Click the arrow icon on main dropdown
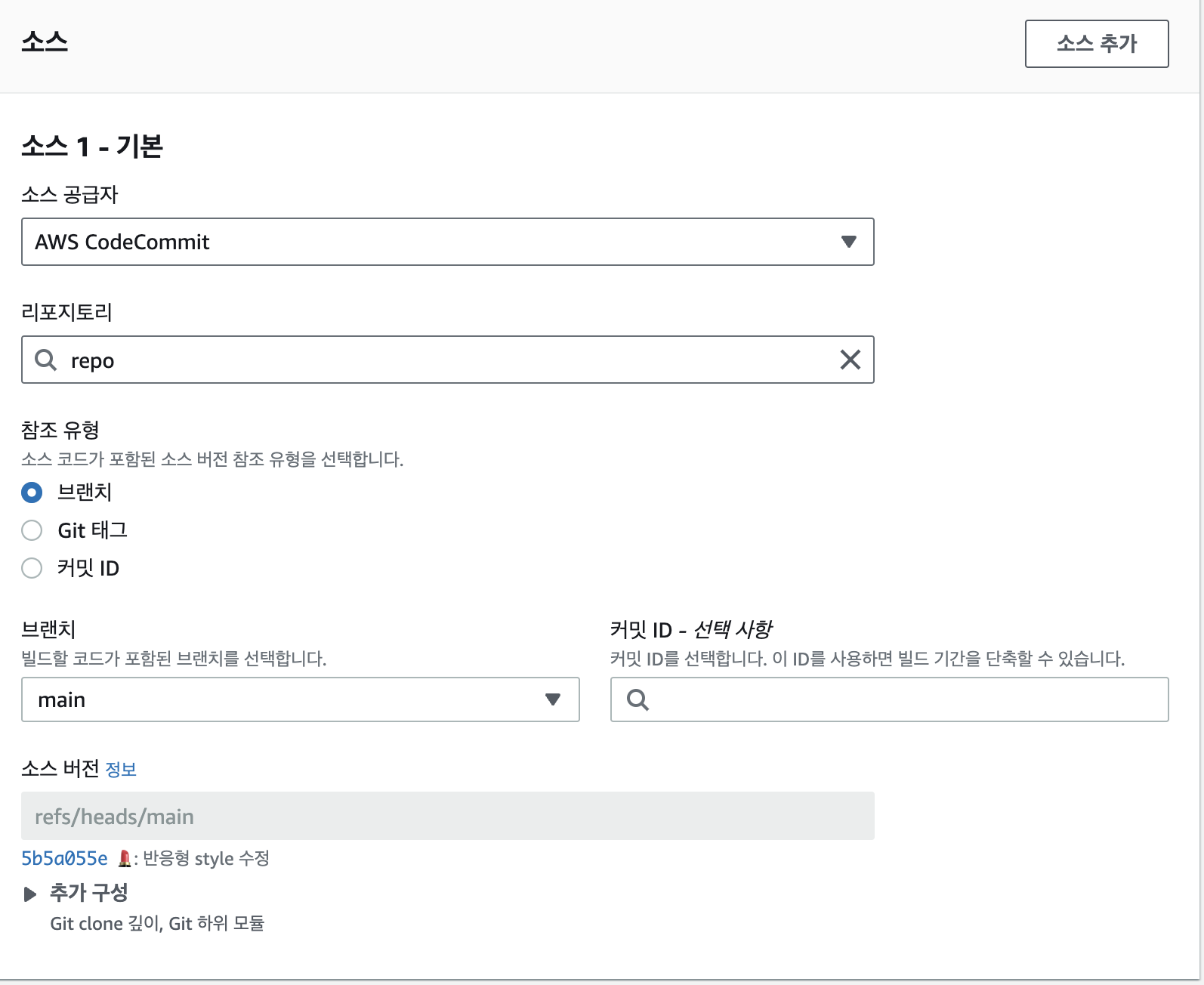 553,699
